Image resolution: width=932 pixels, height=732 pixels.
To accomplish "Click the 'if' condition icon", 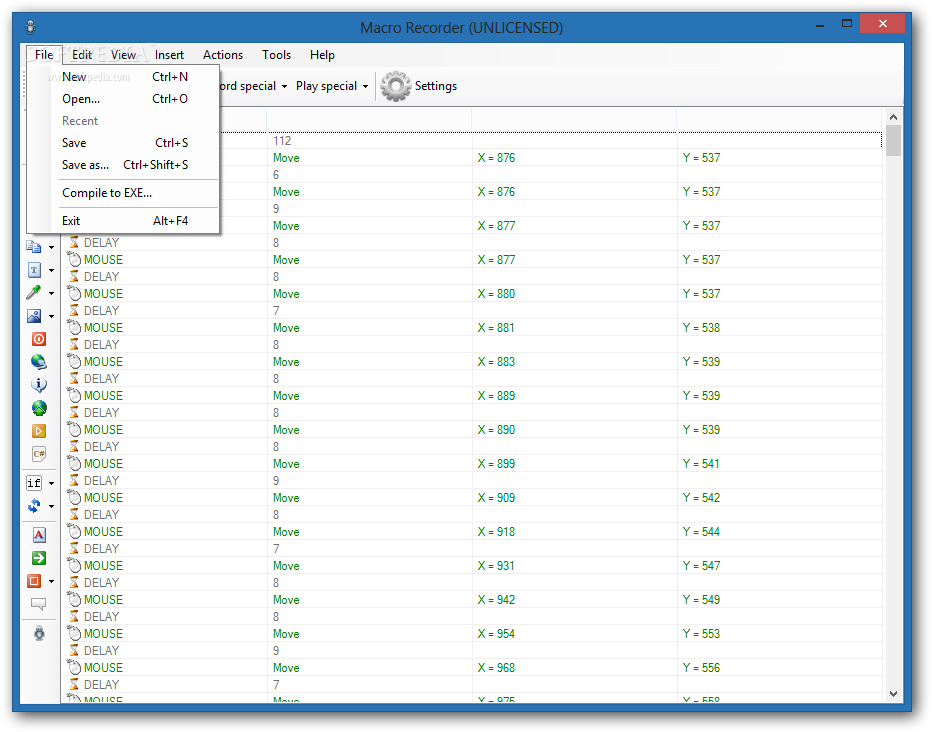I will [34, 483].
